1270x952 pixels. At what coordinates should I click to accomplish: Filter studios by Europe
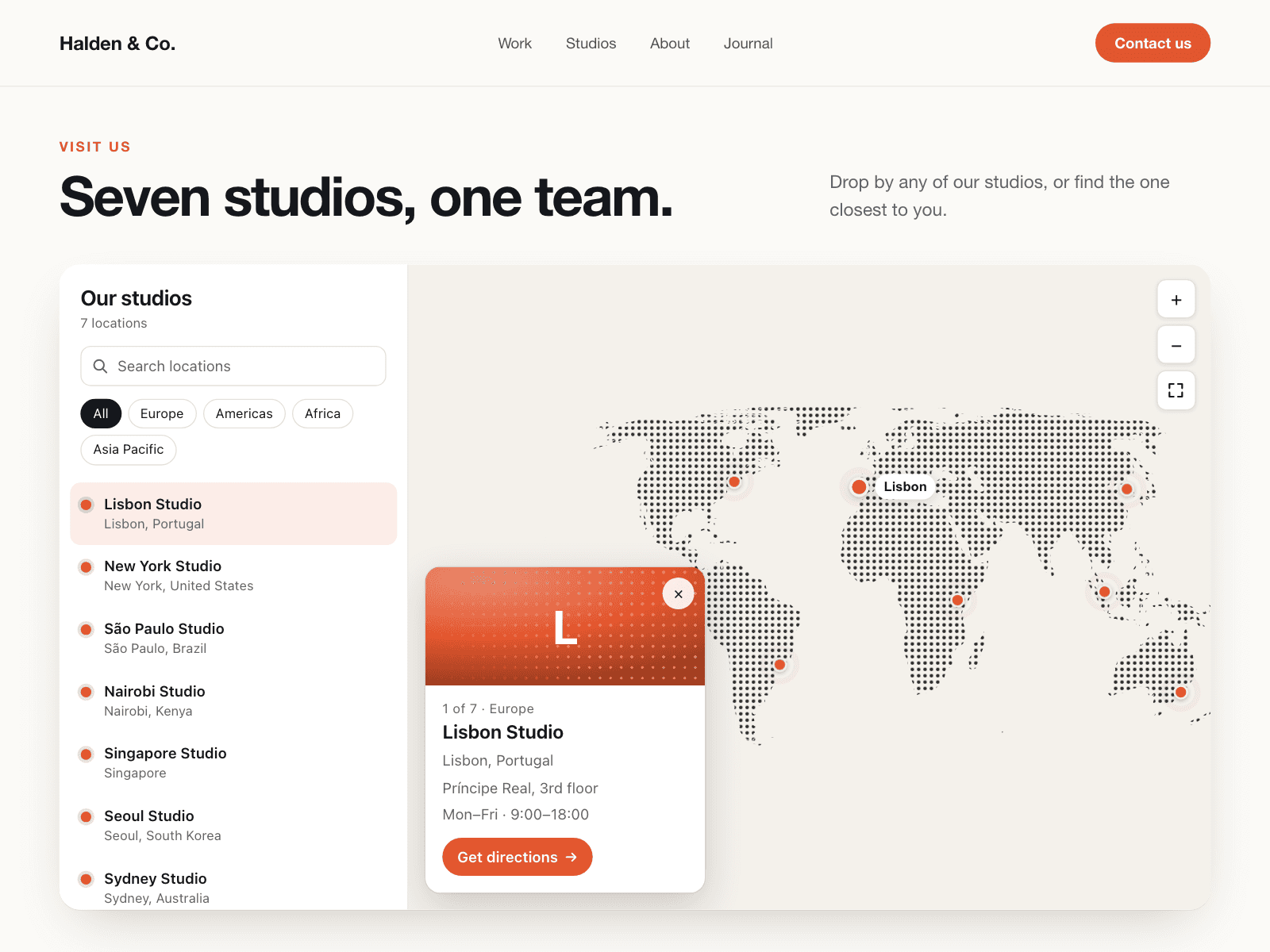coord(162,413)
